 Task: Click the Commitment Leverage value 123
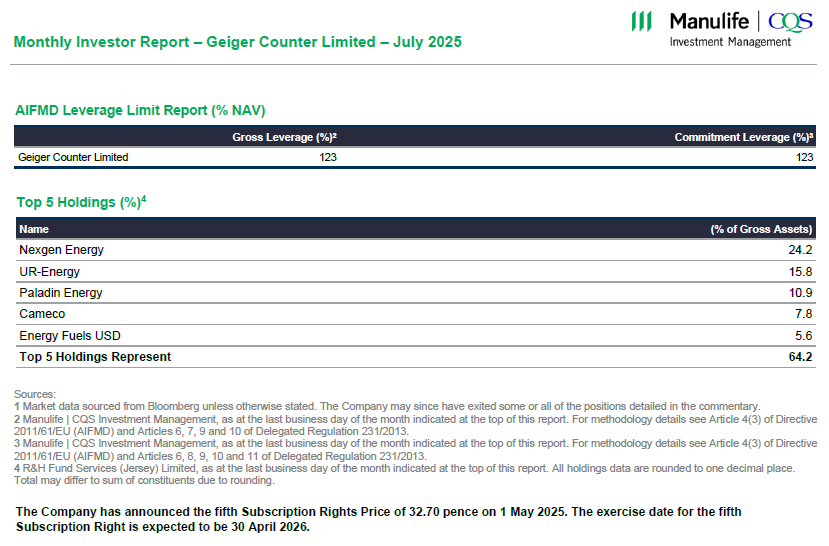(805, 157)
